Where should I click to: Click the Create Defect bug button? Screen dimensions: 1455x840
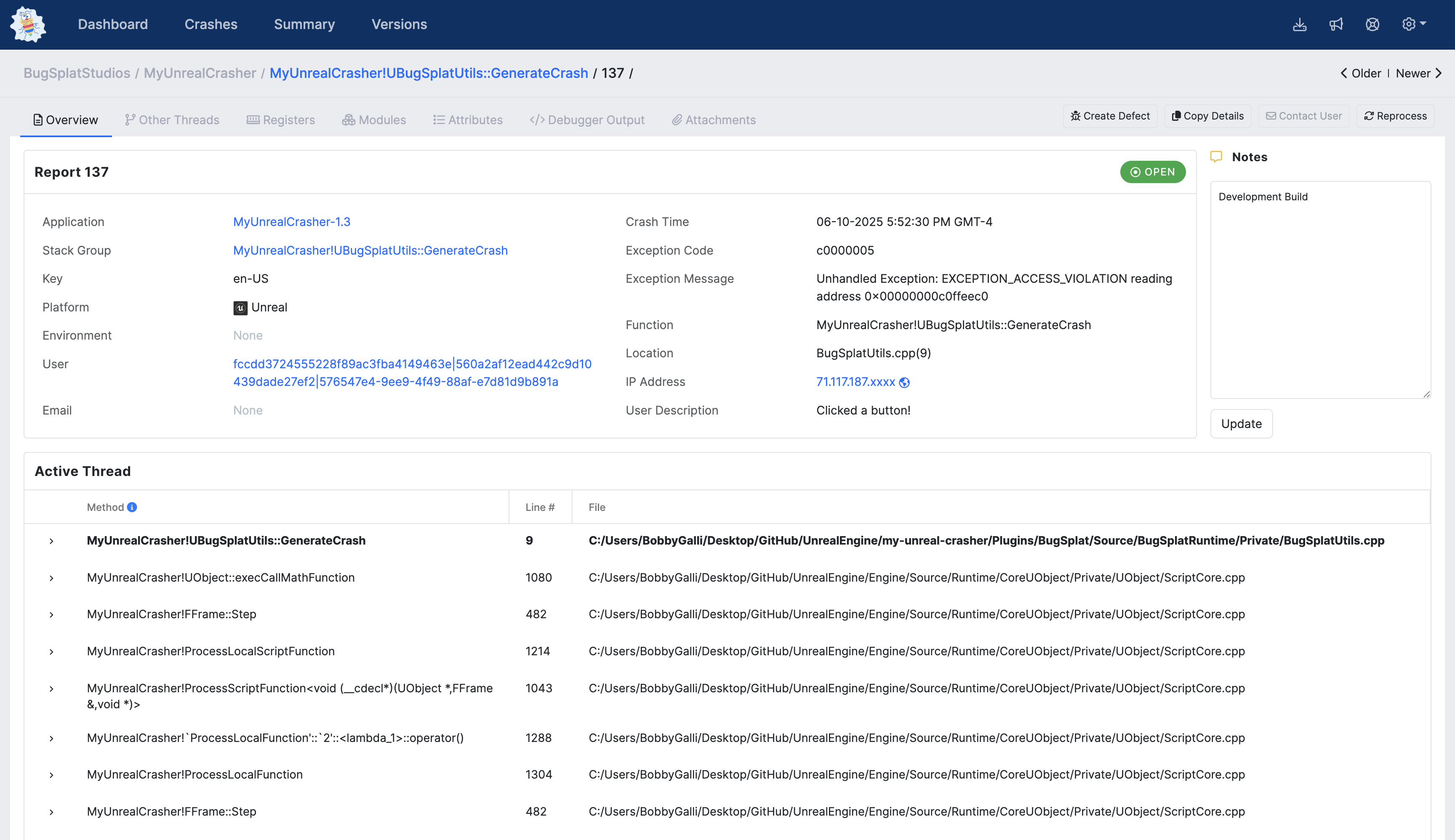tap(1110, 116)
